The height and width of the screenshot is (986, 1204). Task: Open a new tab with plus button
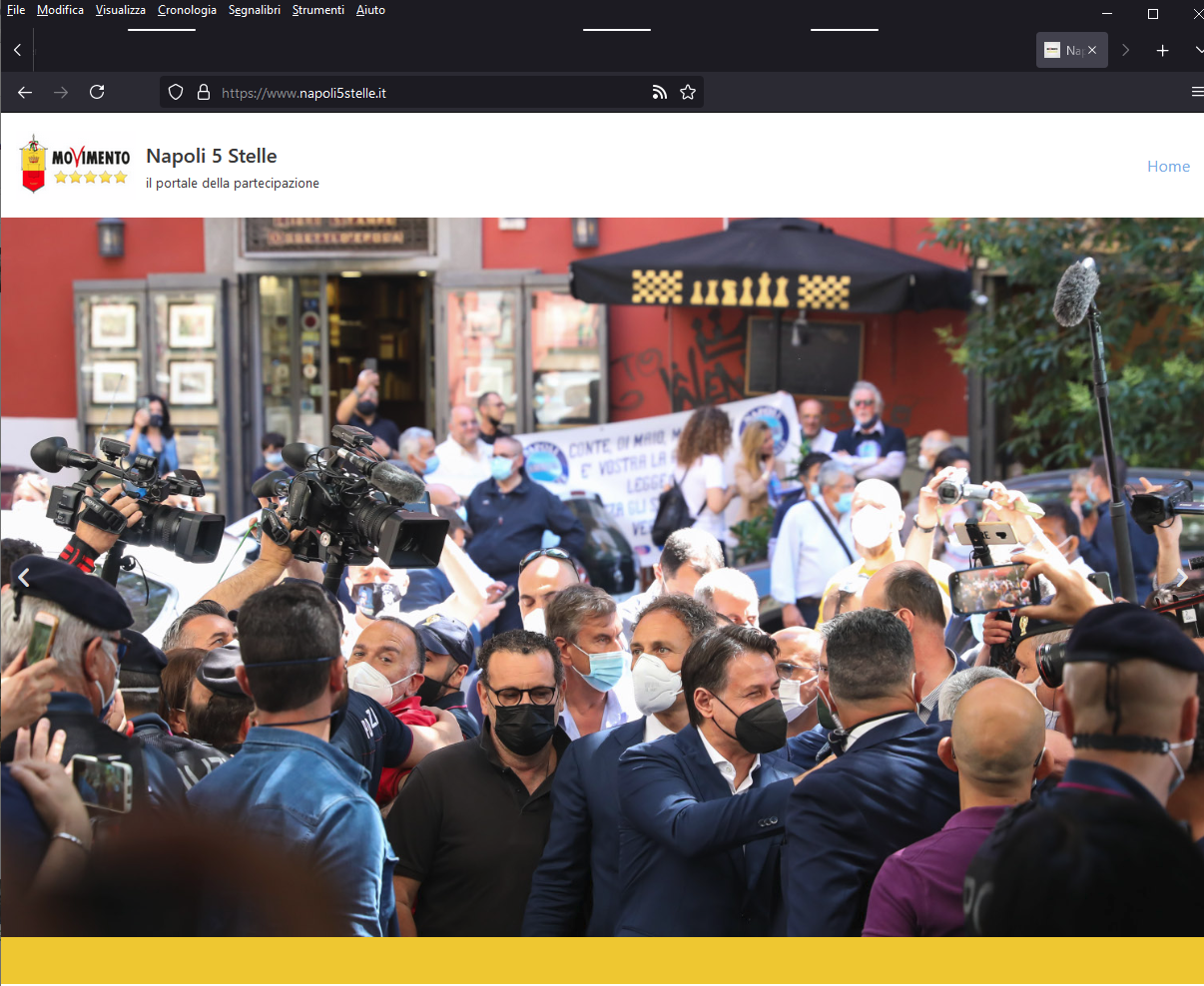pyautogui.click(x=1162, y=50)
